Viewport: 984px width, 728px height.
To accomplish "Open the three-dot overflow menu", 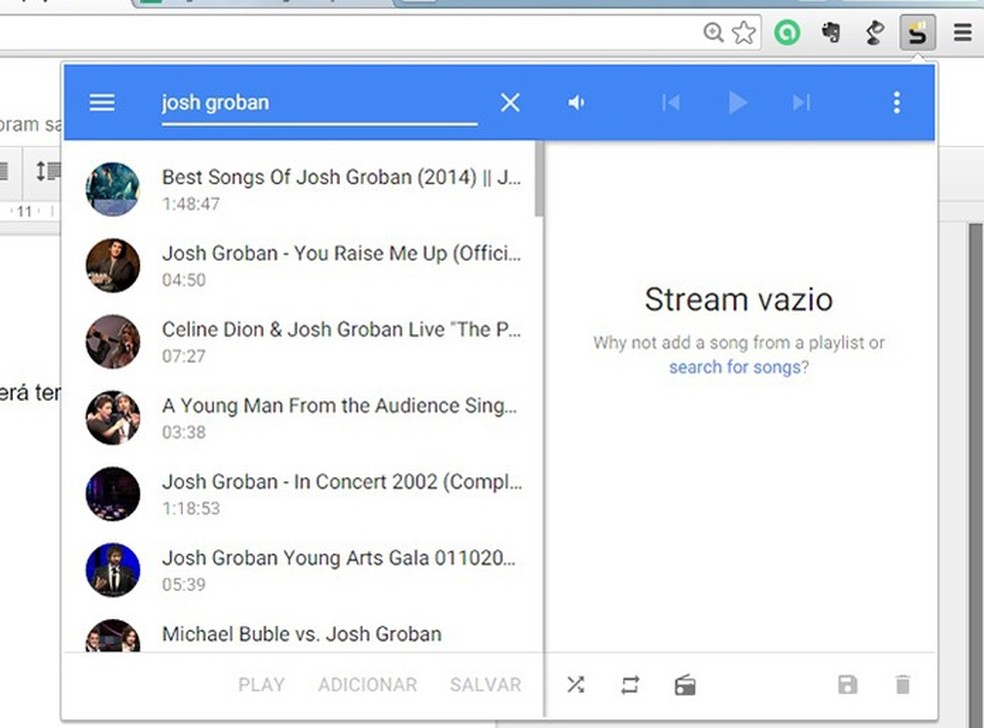I will coord(896,102).
